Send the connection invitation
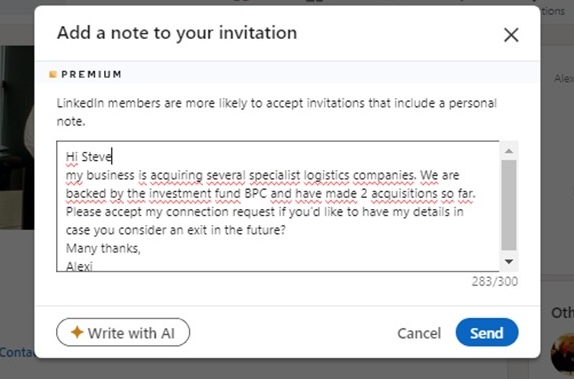This screenshot has width=574, height=379. (487, 332)
